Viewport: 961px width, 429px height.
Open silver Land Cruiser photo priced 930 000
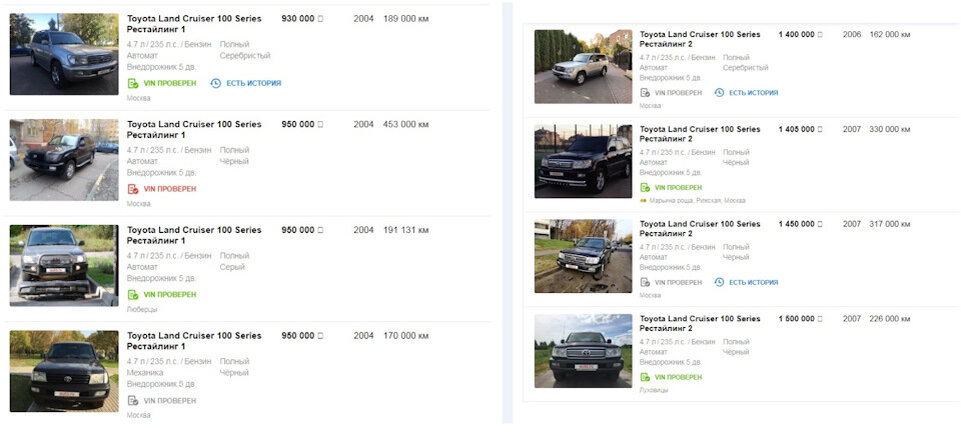64,54
